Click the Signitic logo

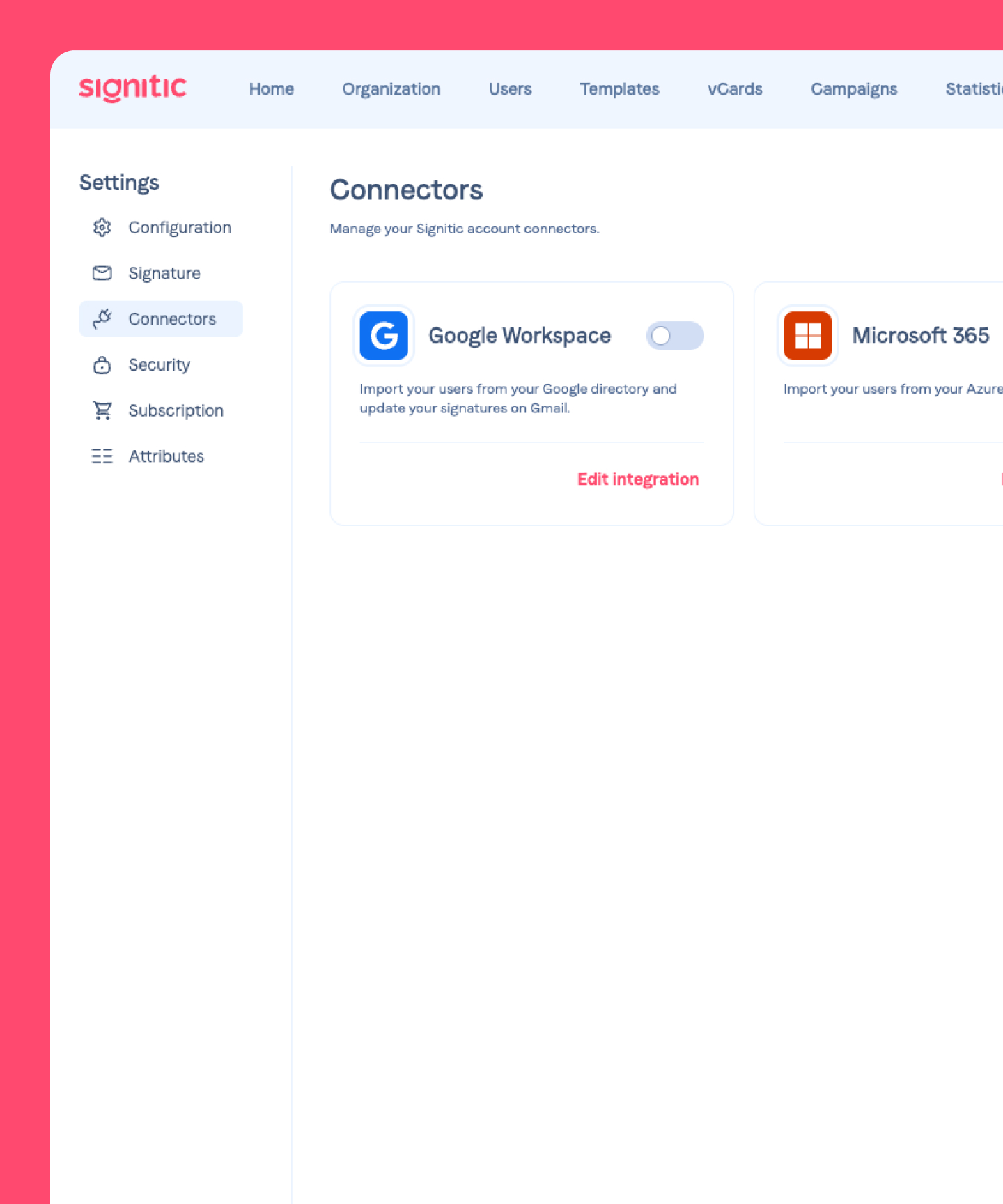[x=132, y=88]
